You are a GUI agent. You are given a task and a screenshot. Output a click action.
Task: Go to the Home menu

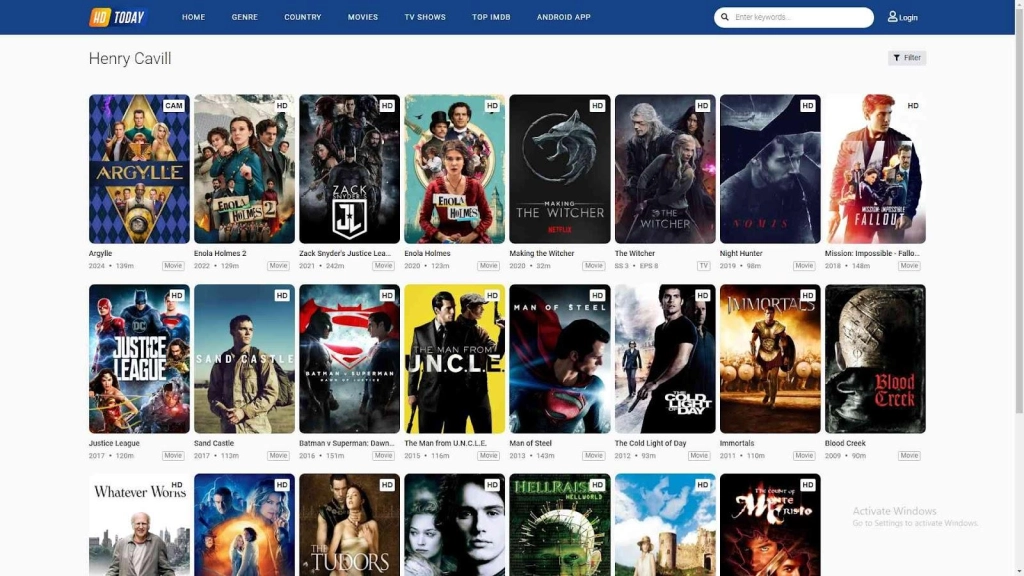pos(193,17)
